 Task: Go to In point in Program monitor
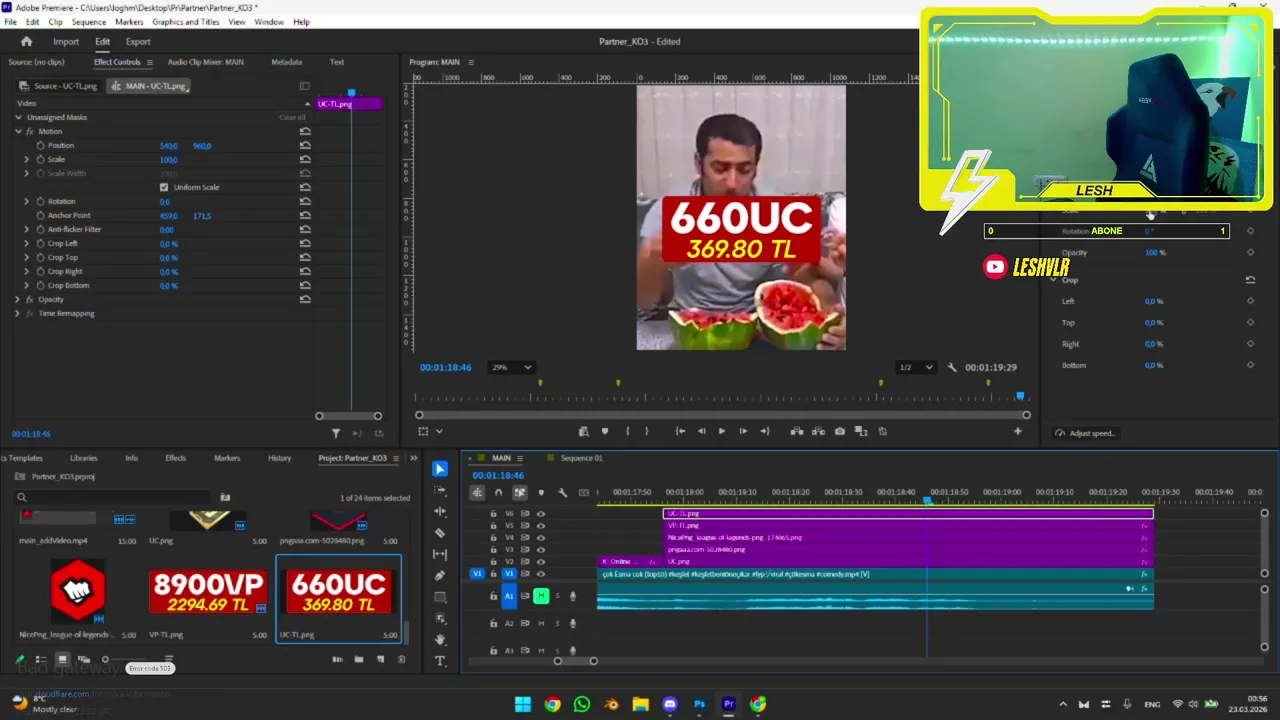click(680, 431)
